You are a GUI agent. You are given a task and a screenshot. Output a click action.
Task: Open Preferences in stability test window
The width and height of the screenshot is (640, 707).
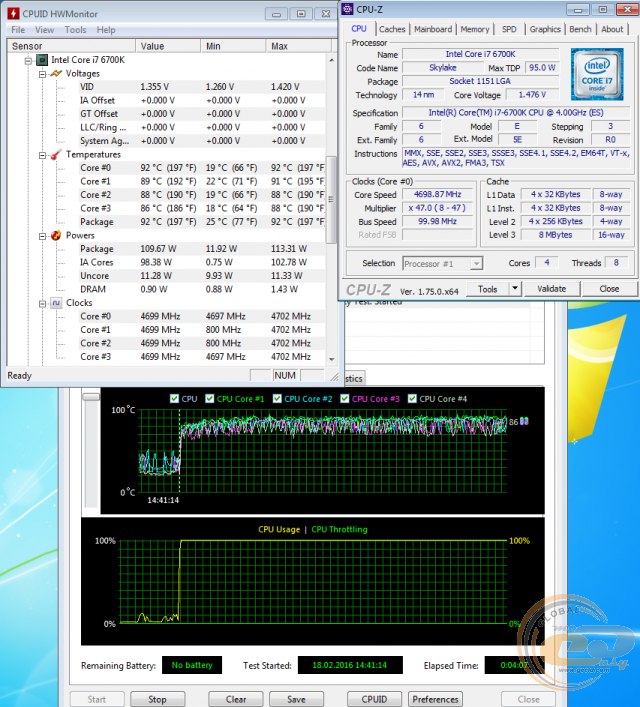pos(435,699)
